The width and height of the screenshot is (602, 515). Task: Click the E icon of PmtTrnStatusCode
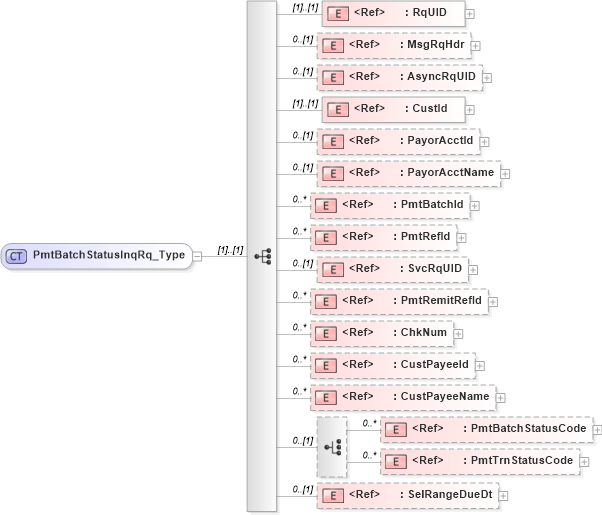(x=396, y=462)
